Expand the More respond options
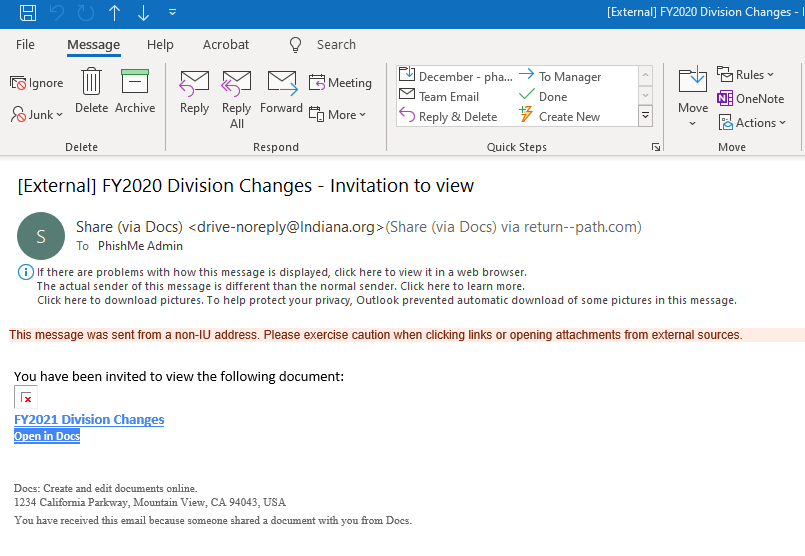This screenshot has width=805, height=556. 337,114
